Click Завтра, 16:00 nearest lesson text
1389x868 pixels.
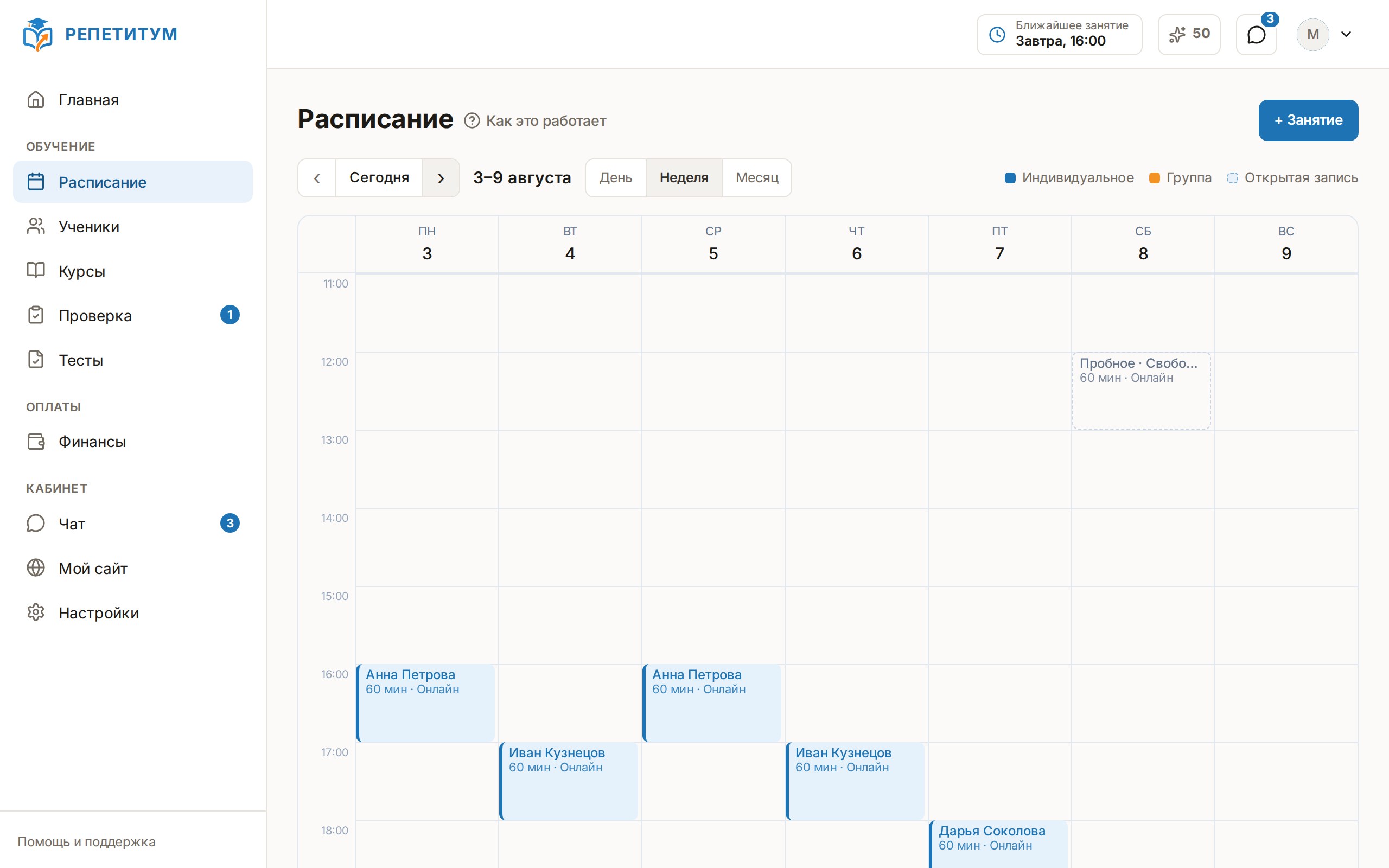pos(1060,41)
